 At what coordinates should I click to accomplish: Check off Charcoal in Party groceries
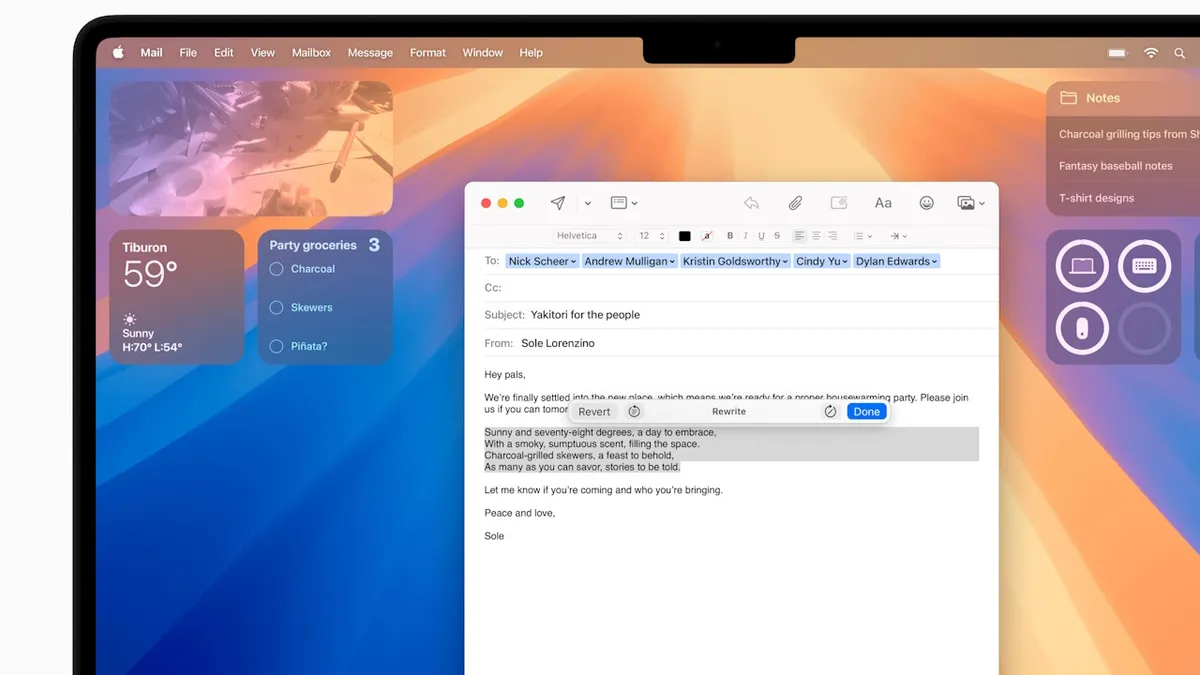point(277,269)
